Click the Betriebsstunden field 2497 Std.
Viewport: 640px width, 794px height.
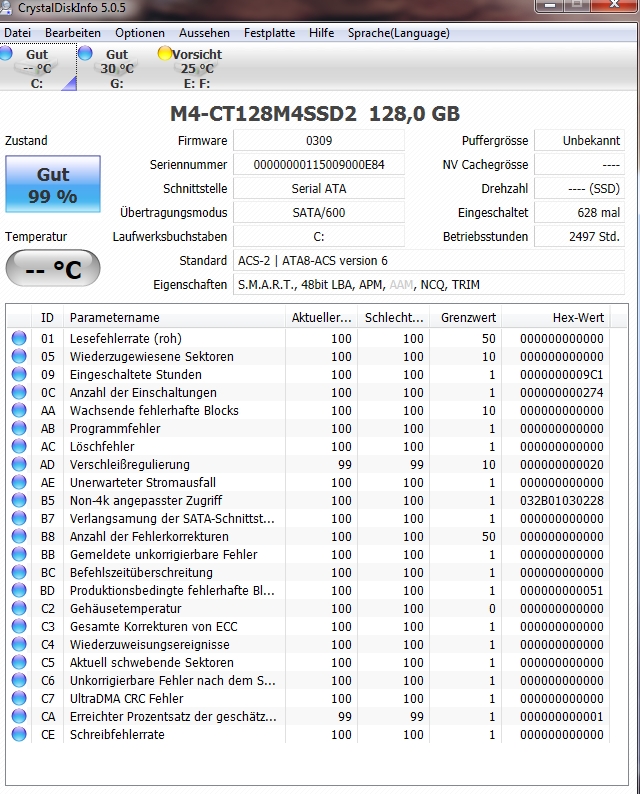coord(579,236)
